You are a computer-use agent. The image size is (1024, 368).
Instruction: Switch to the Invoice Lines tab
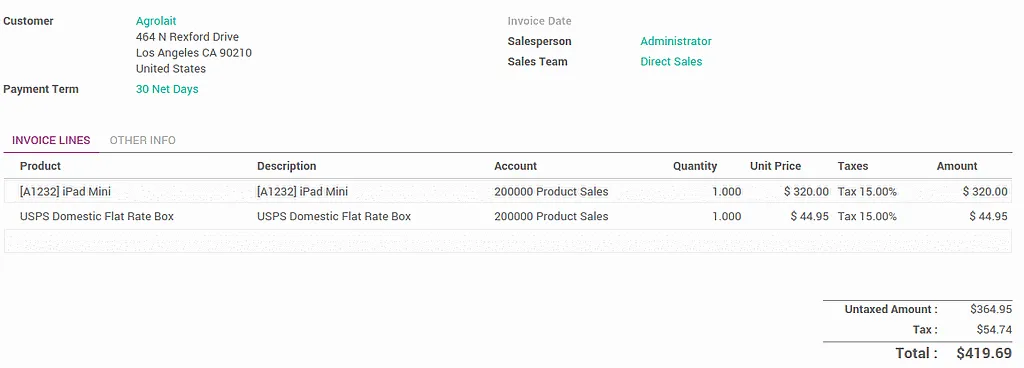51,140
